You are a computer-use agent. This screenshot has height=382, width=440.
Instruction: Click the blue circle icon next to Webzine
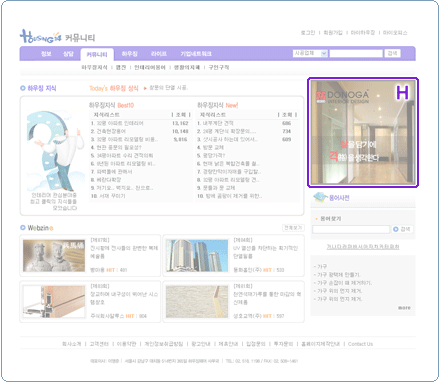coord(23,228)
